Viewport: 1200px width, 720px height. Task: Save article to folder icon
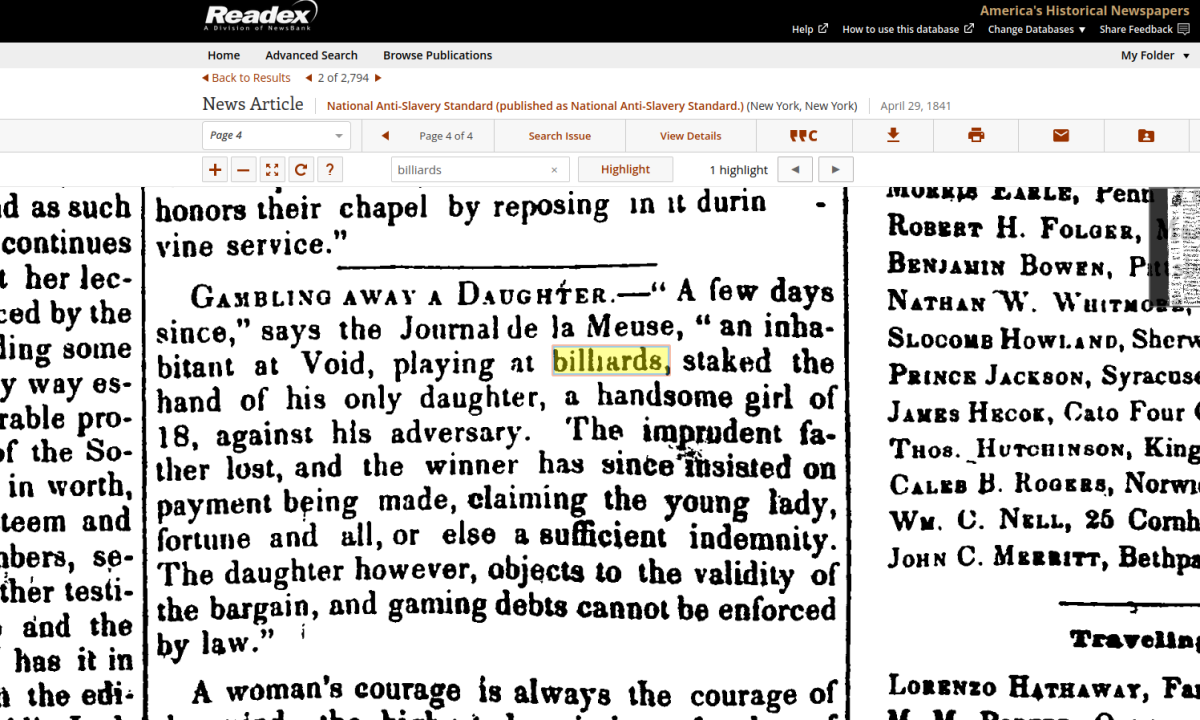[x=1146, y=136]
